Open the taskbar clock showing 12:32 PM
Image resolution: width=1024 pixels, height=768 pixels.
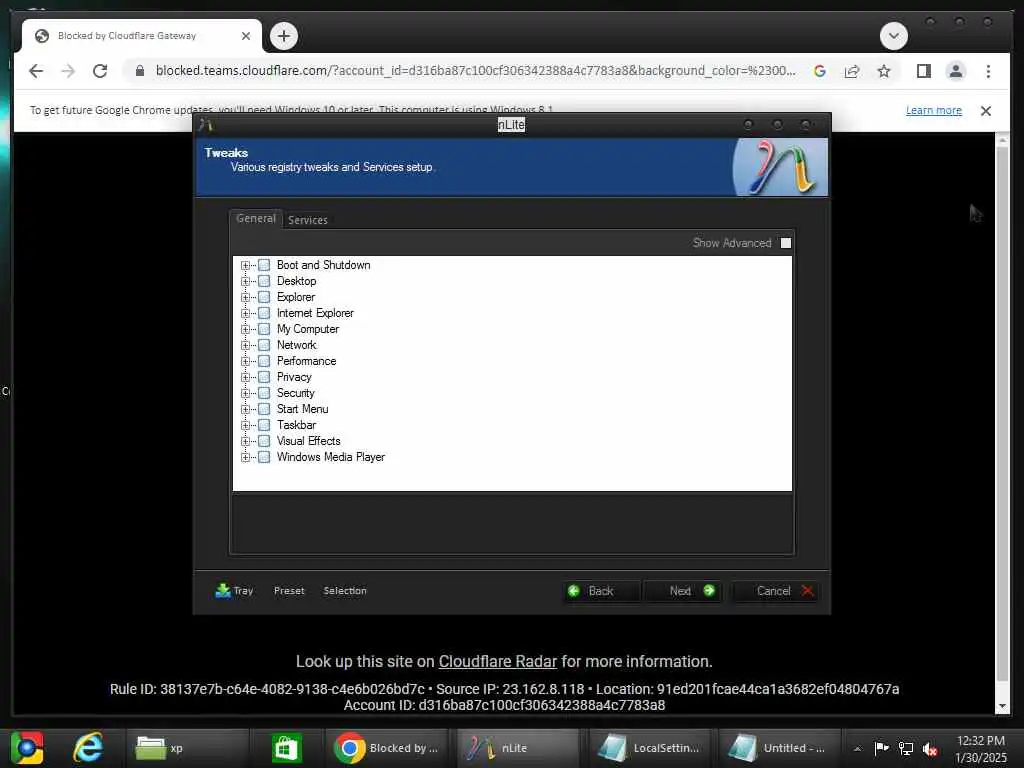click(980, 748)
